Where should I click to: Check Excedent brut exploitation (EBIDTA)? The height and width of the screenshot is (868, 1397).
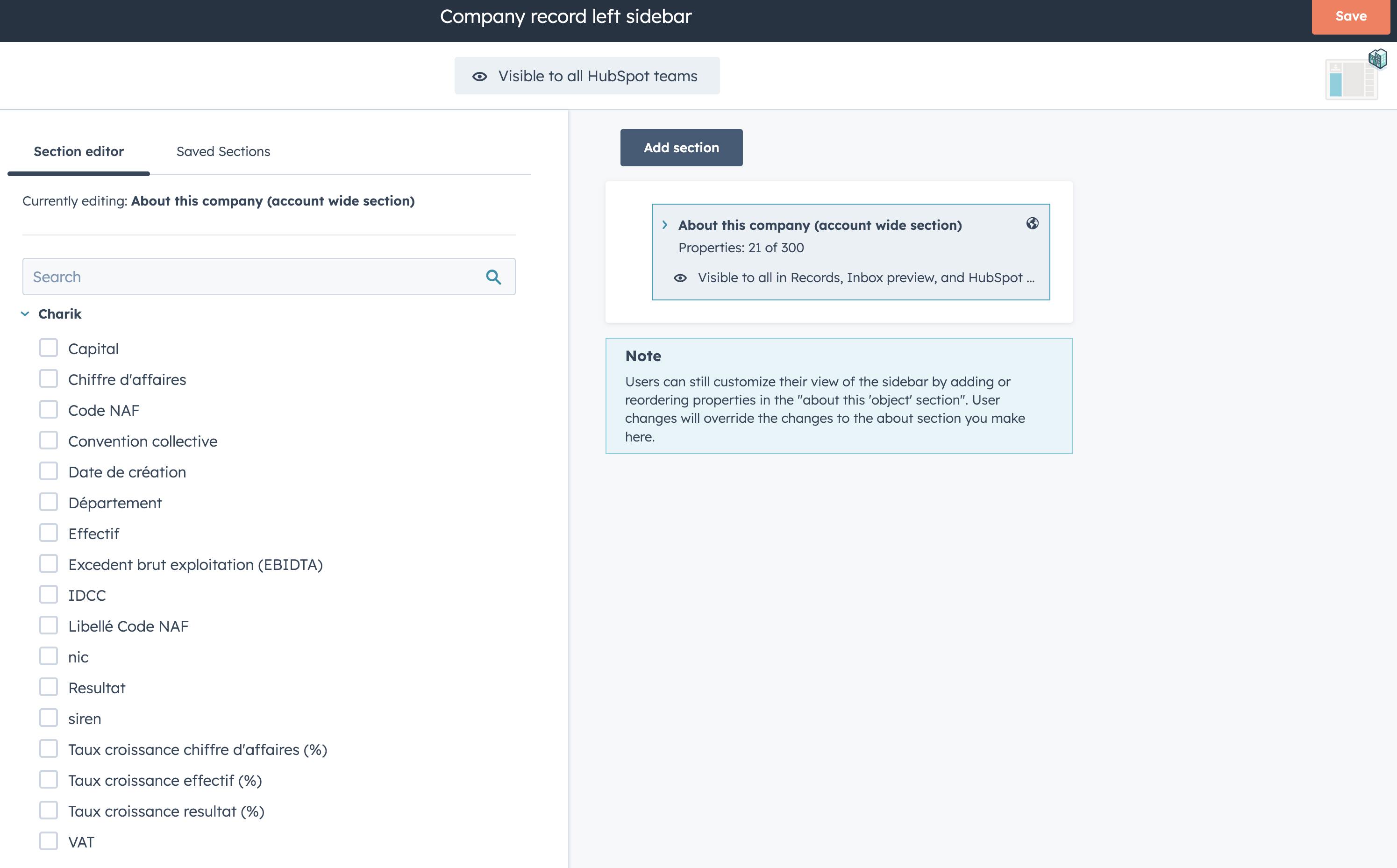[49, 564]
